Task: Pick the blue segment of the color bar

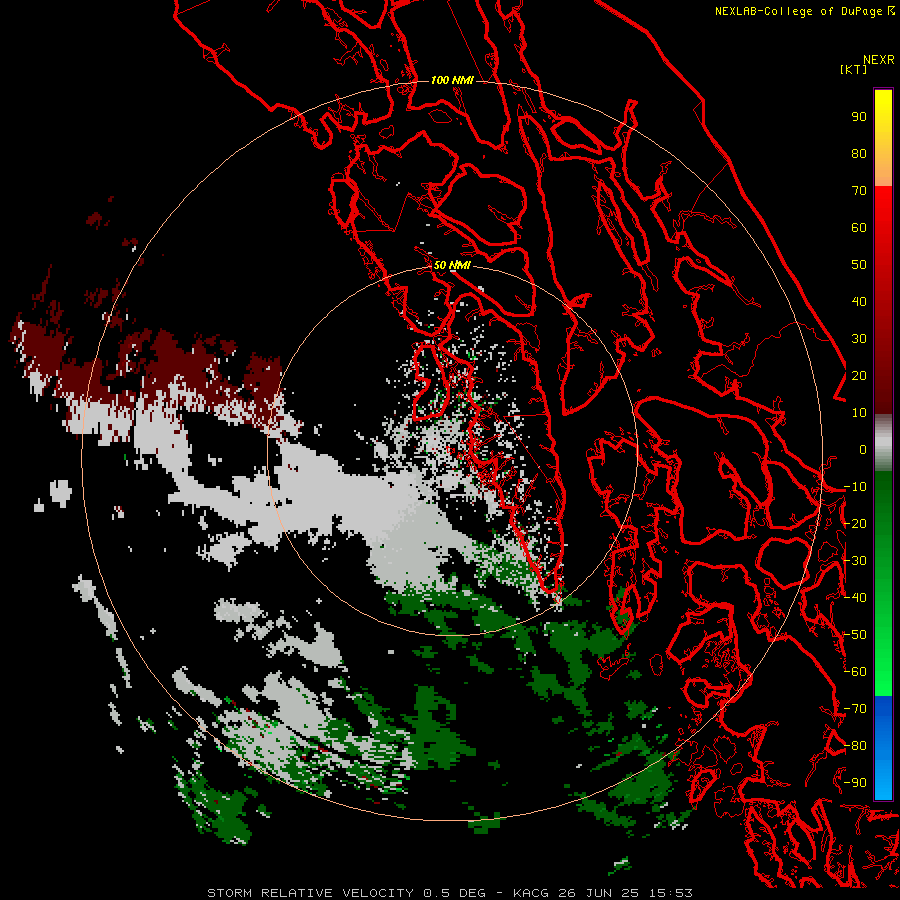Action: (x=883, y=748)
